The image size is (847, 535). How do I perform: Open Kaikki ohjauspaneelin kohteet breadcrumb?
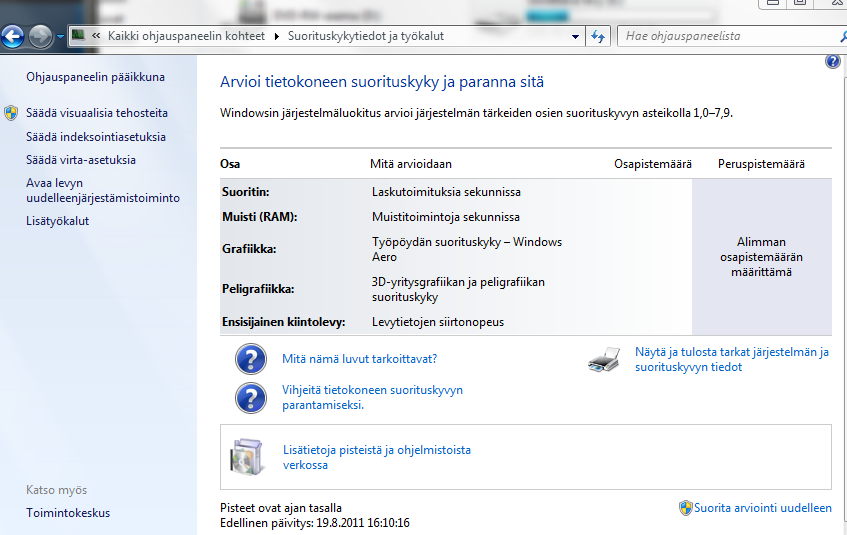pyautogui.click(x=186, y=36)
